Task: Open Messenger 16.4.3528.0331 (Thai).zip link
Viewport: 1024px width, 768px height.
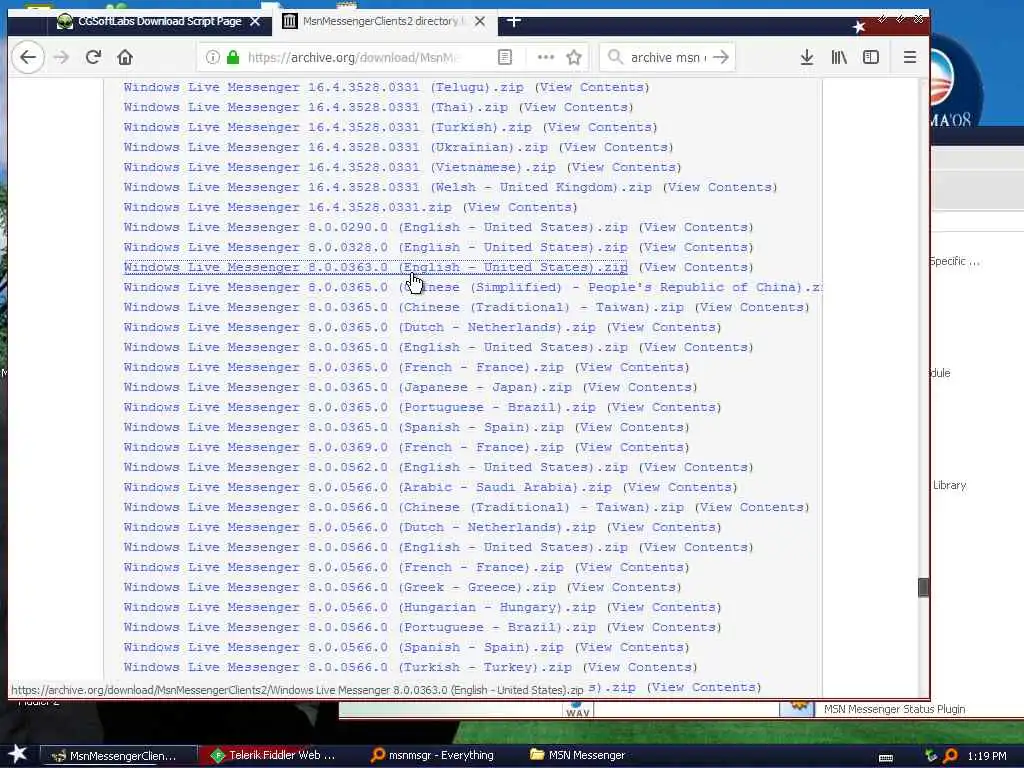Action: tap(315, 107)
